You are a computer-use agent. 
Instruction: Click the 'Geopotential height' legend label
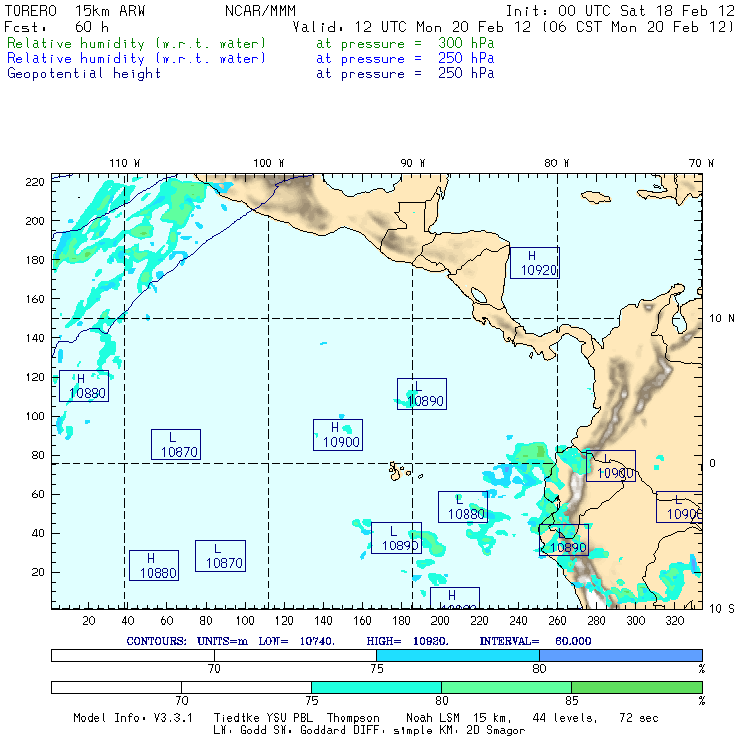pos(84,74)
